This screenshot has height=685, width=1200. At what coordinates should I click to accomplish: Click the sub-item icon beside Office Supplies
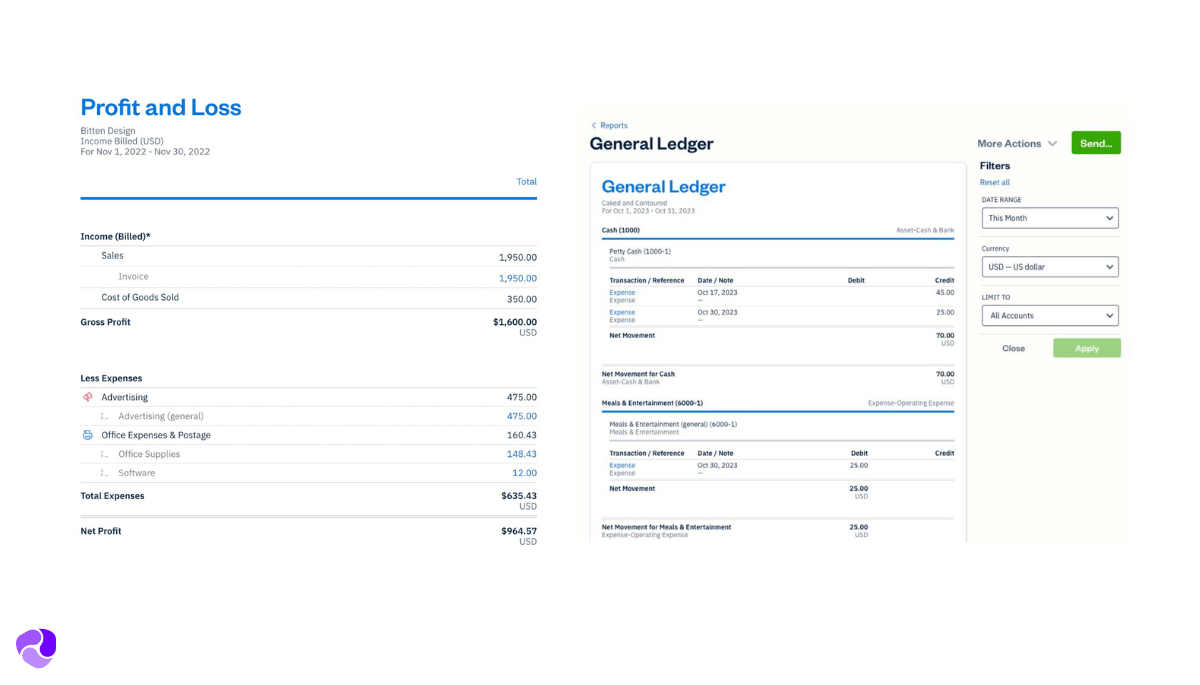pyautogui.click(x=104, y=454)
